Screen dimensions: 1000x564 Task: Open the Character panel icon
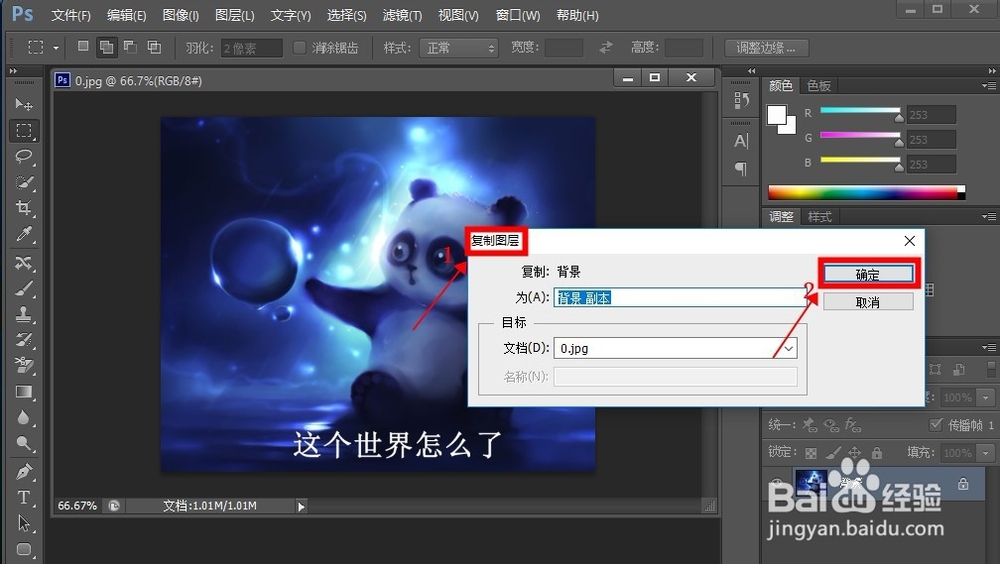[x=740, y=141]
